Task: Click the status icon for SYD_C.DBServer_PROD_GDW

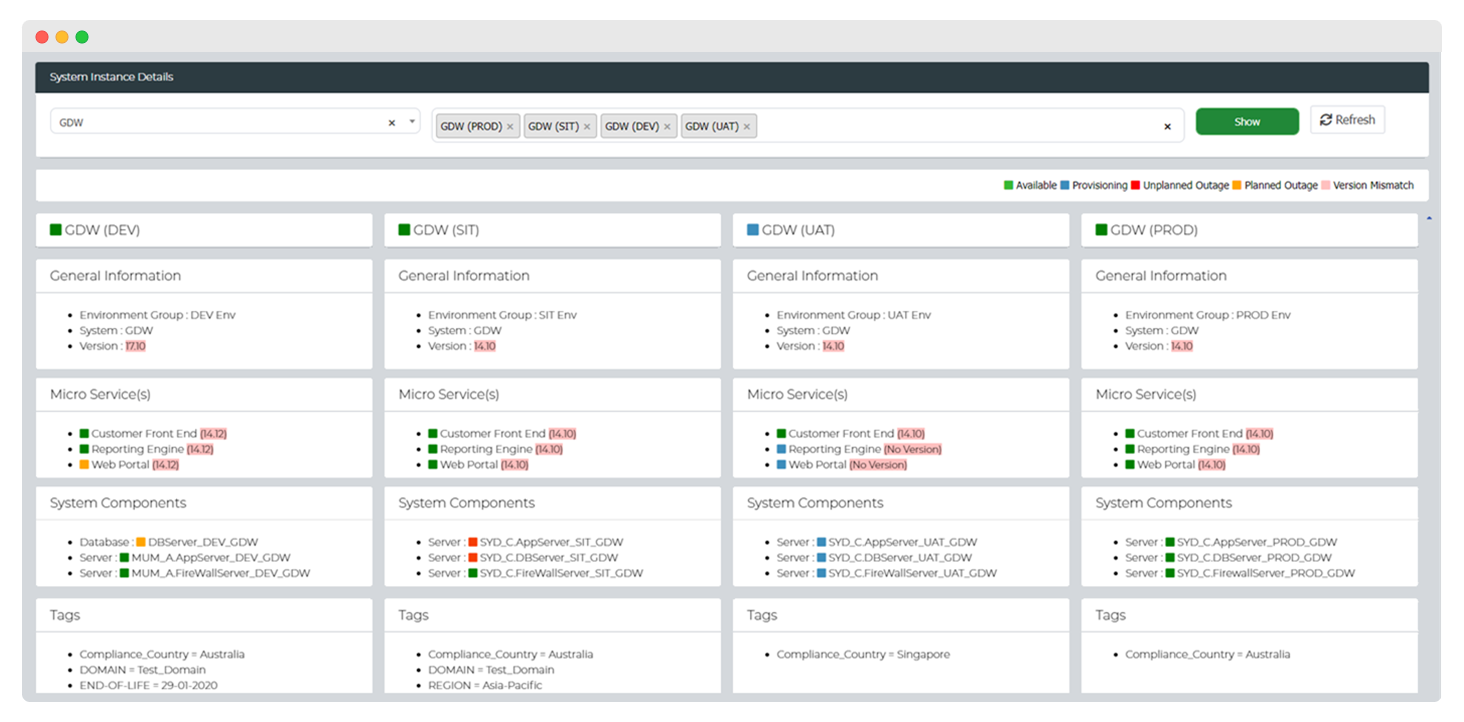Action: click(1169, 558)
